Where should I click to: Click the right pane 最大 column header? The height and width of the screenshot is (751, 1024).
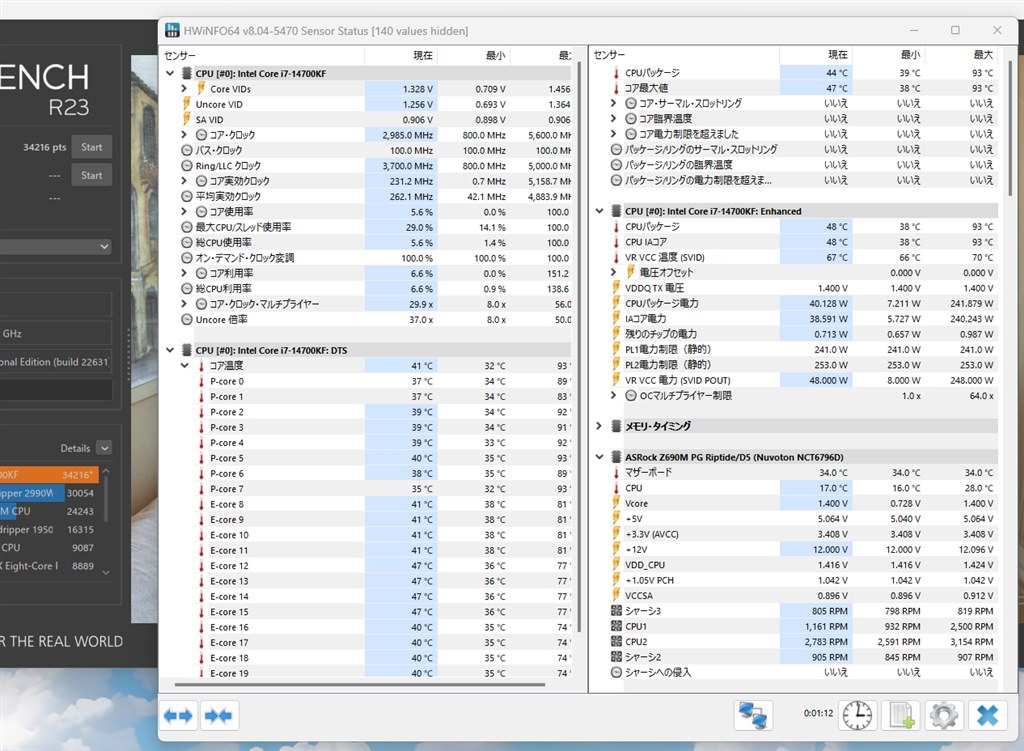(x=983, y=55)
